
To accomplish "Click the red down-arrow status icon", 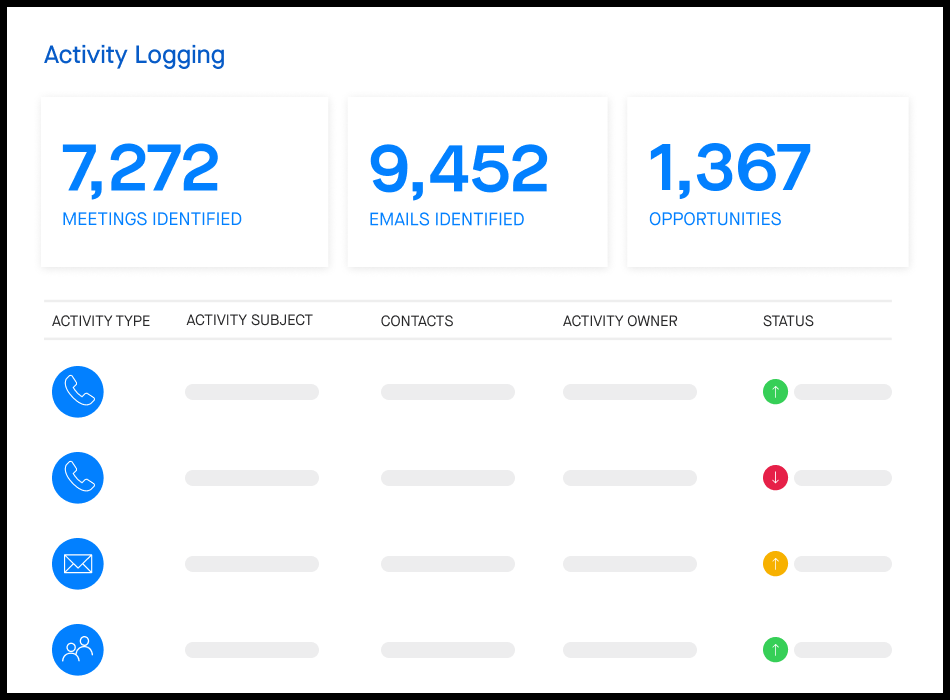I will (775, 478).
